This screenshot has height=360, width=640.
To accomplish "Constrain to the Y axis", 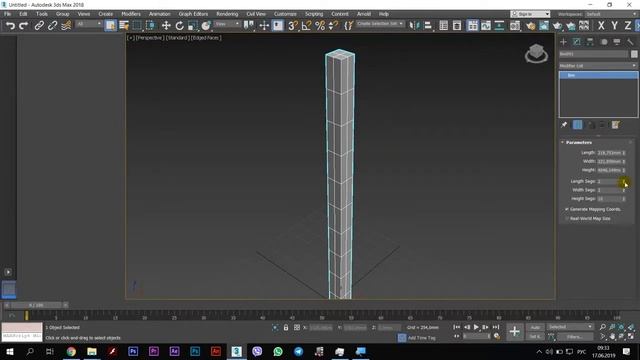I will tap(614, 26).
